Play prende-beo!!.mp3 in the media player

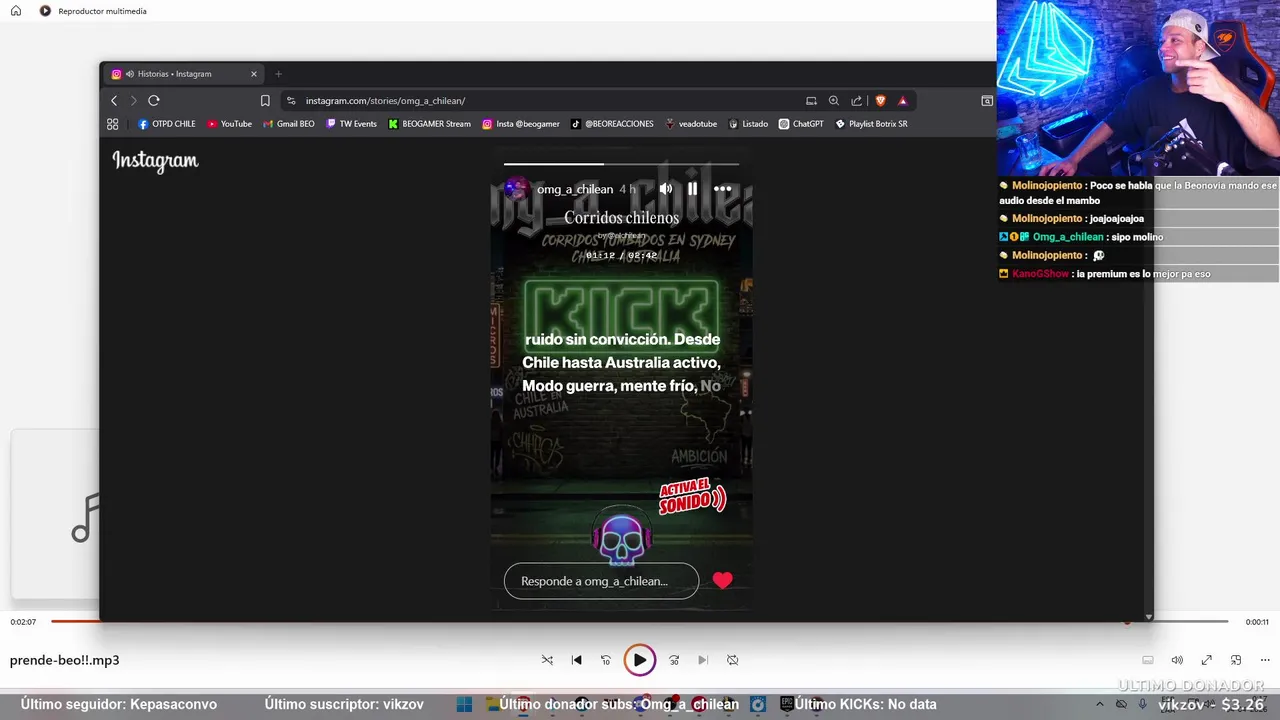(x=640, y=660)
